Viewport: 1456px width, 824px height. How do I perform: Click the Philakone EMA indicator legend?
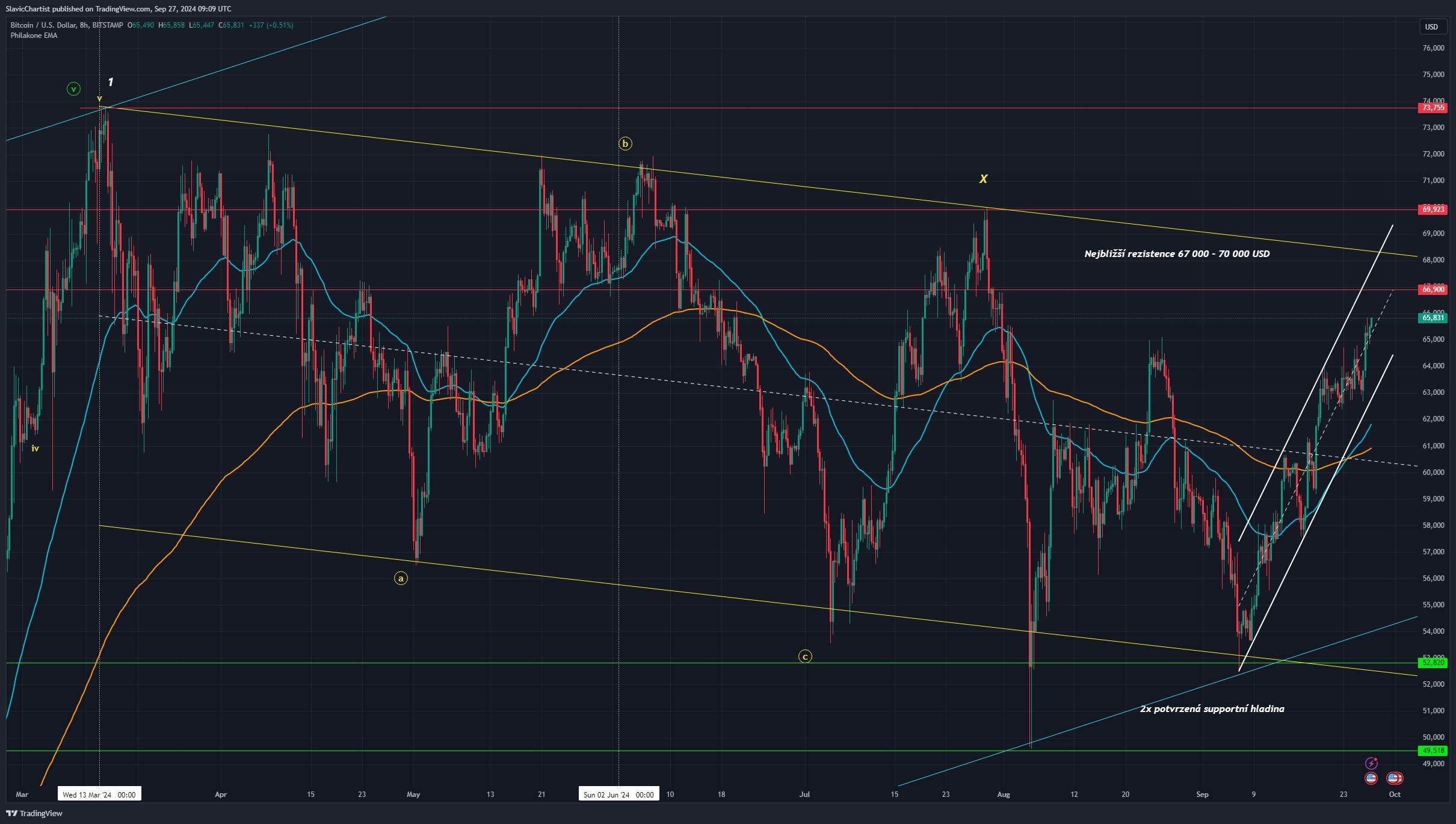click(34, 36)
